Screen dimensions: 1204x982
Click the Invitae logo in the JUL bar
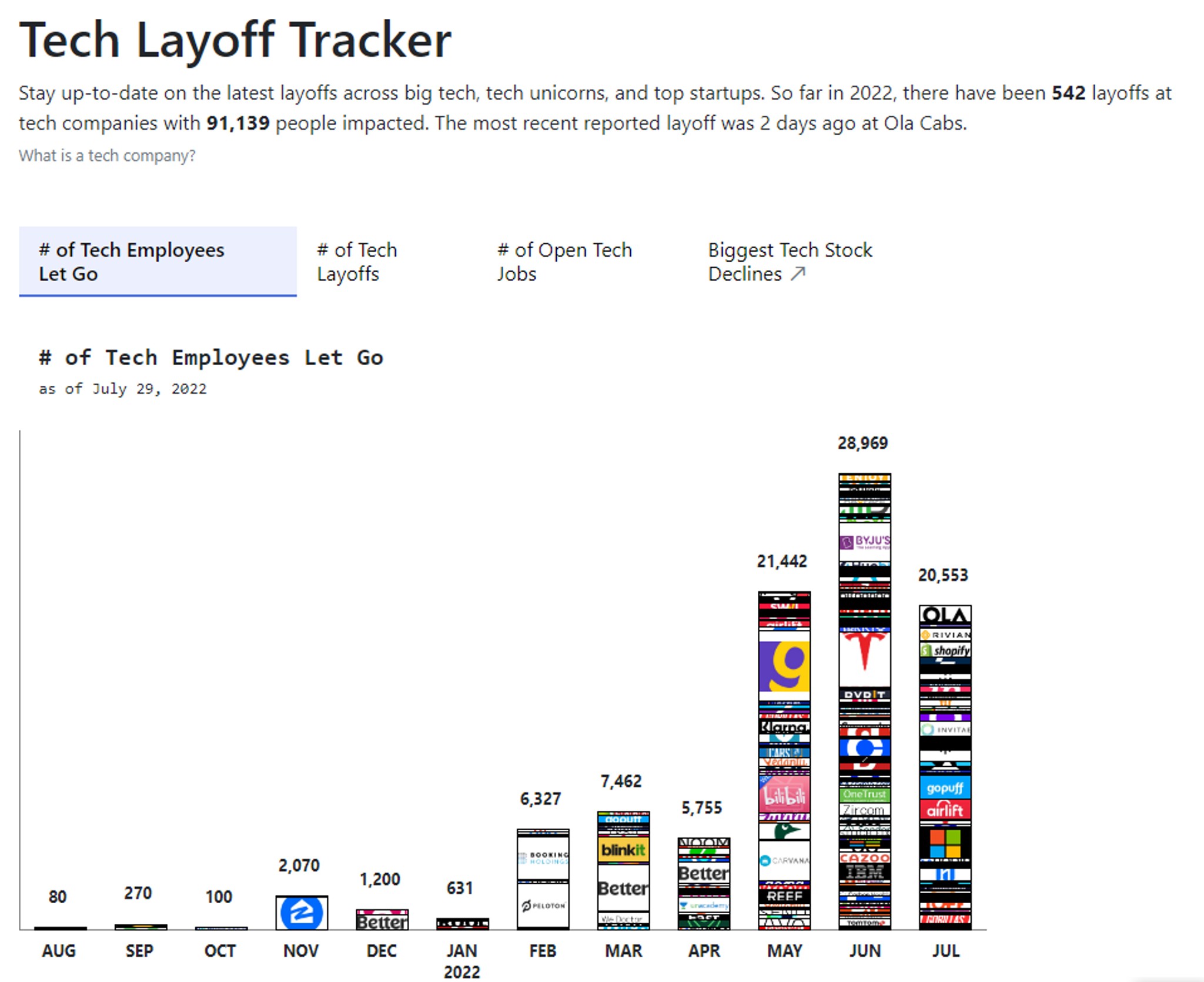pos(945,730)
